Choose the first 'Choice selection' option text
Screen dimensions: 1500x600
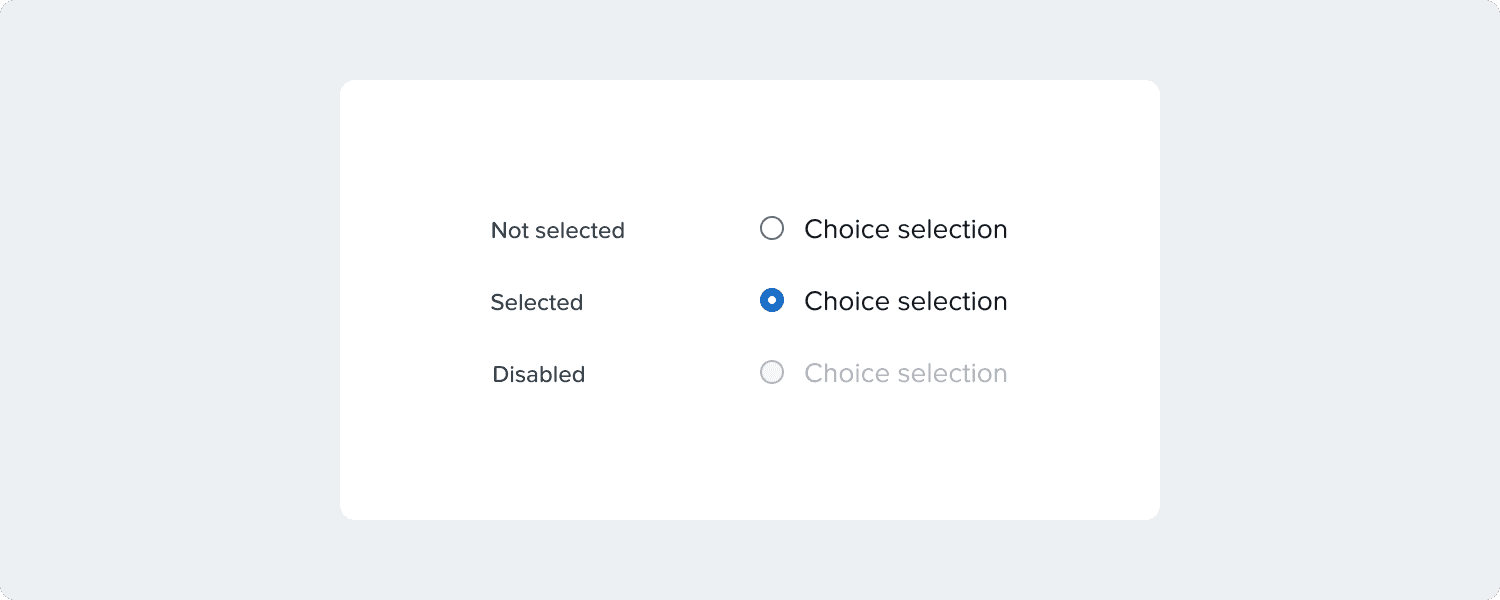(905, 229)
